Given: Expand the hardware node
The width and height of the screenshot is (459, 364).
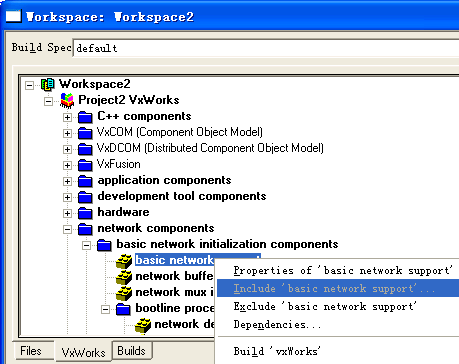Looking at the screenshot, I should (x=67, y=213).
